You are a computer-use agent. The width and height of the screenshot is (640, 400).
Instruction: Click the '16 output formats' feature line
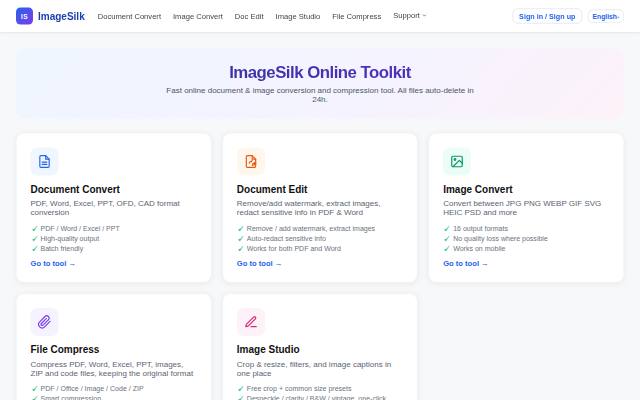(x=476, y=229)
